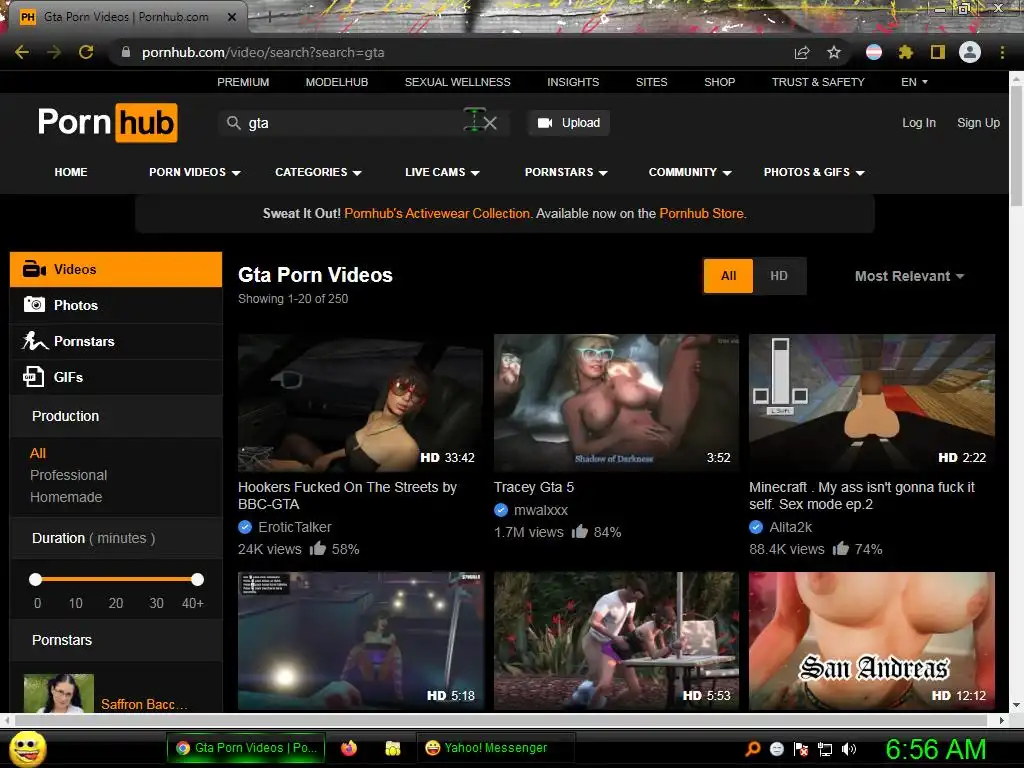Expand the Most Relevant sort dropdown
The height and width of the screenshot is (768, 1024).
coord(909,276)
